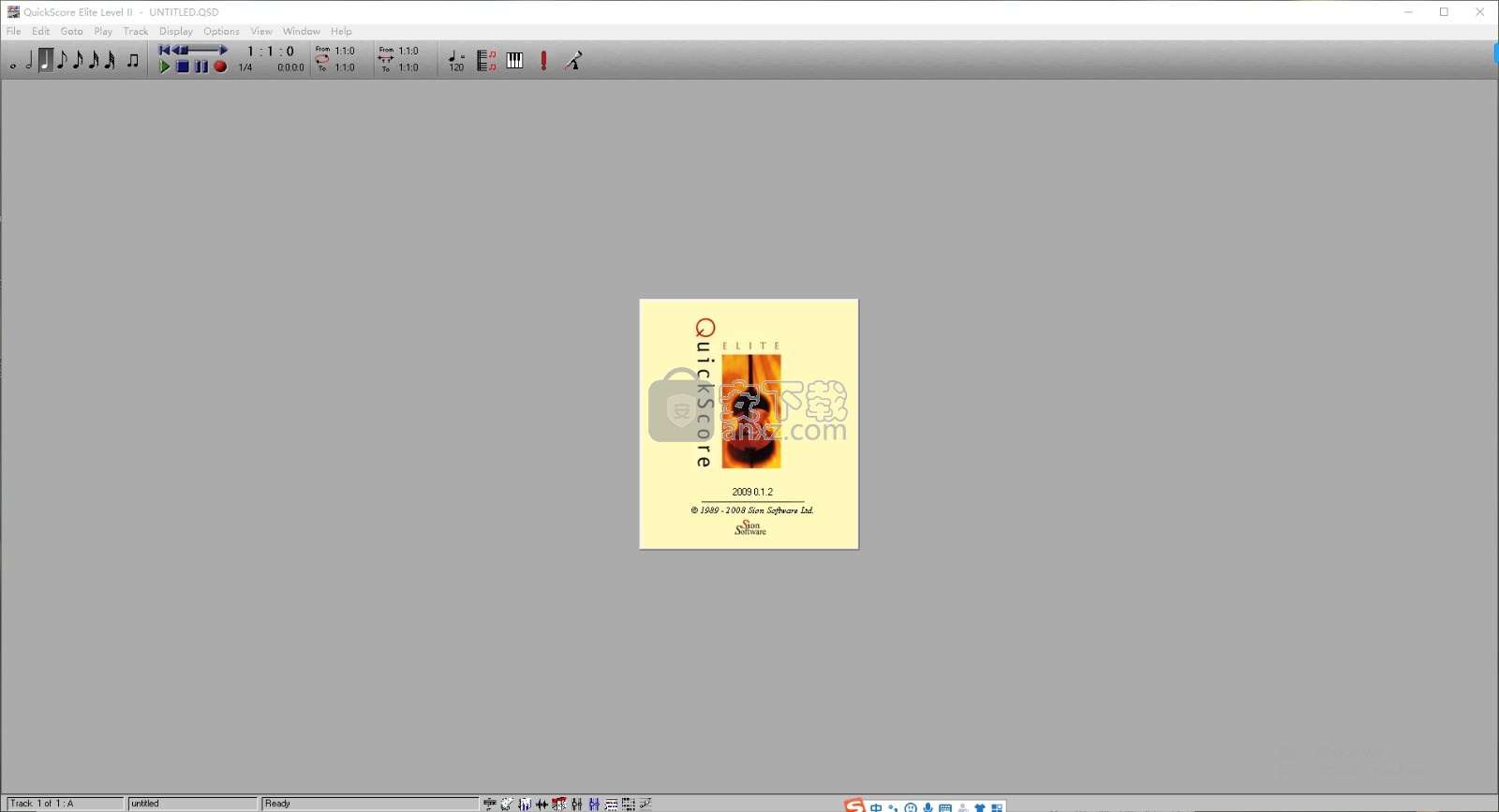Open the input method toolbox grid icon

pos(997,807)
